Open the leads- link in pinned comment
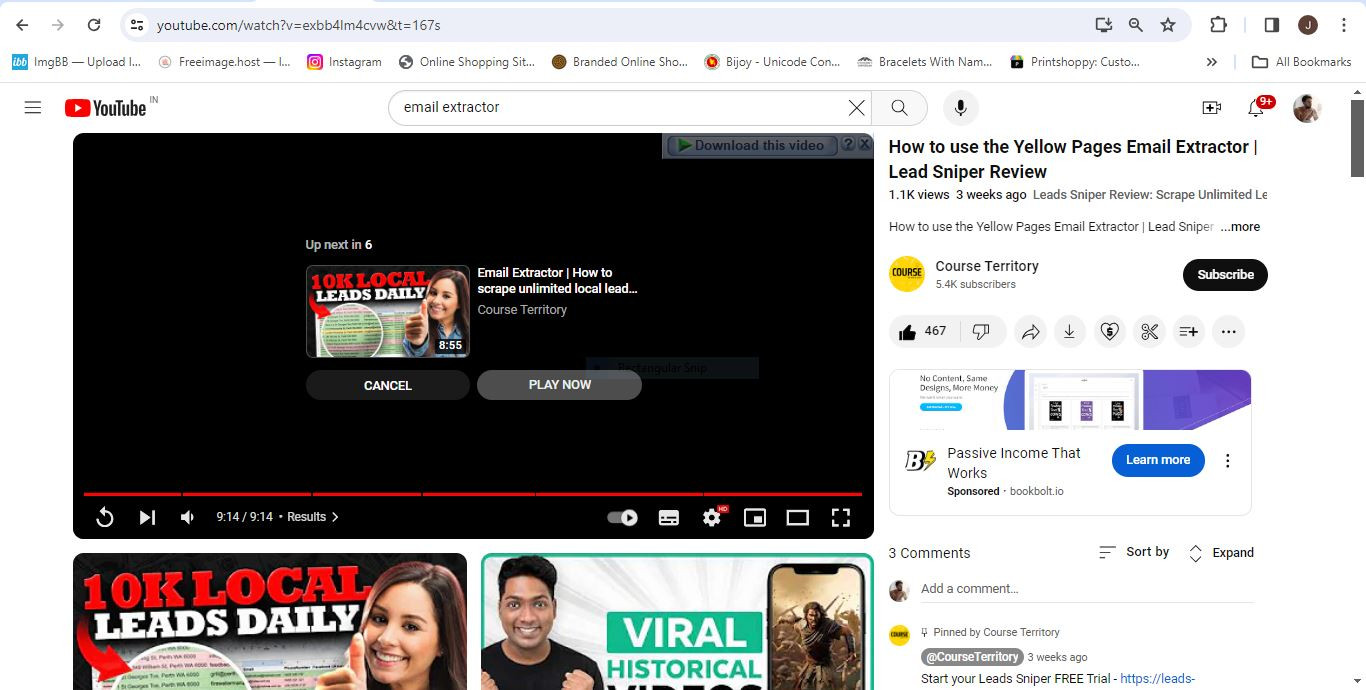The image size is (1366, 690). pos(1158,679)
